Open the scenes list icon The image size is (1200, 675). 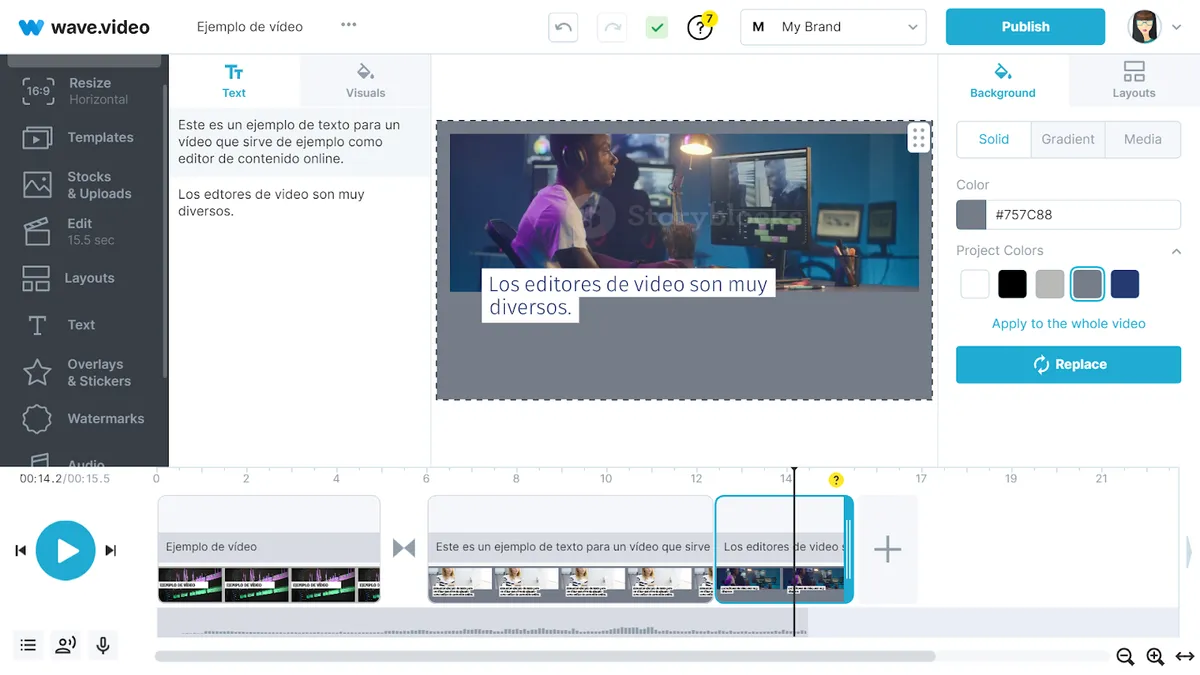click(28, 645)
